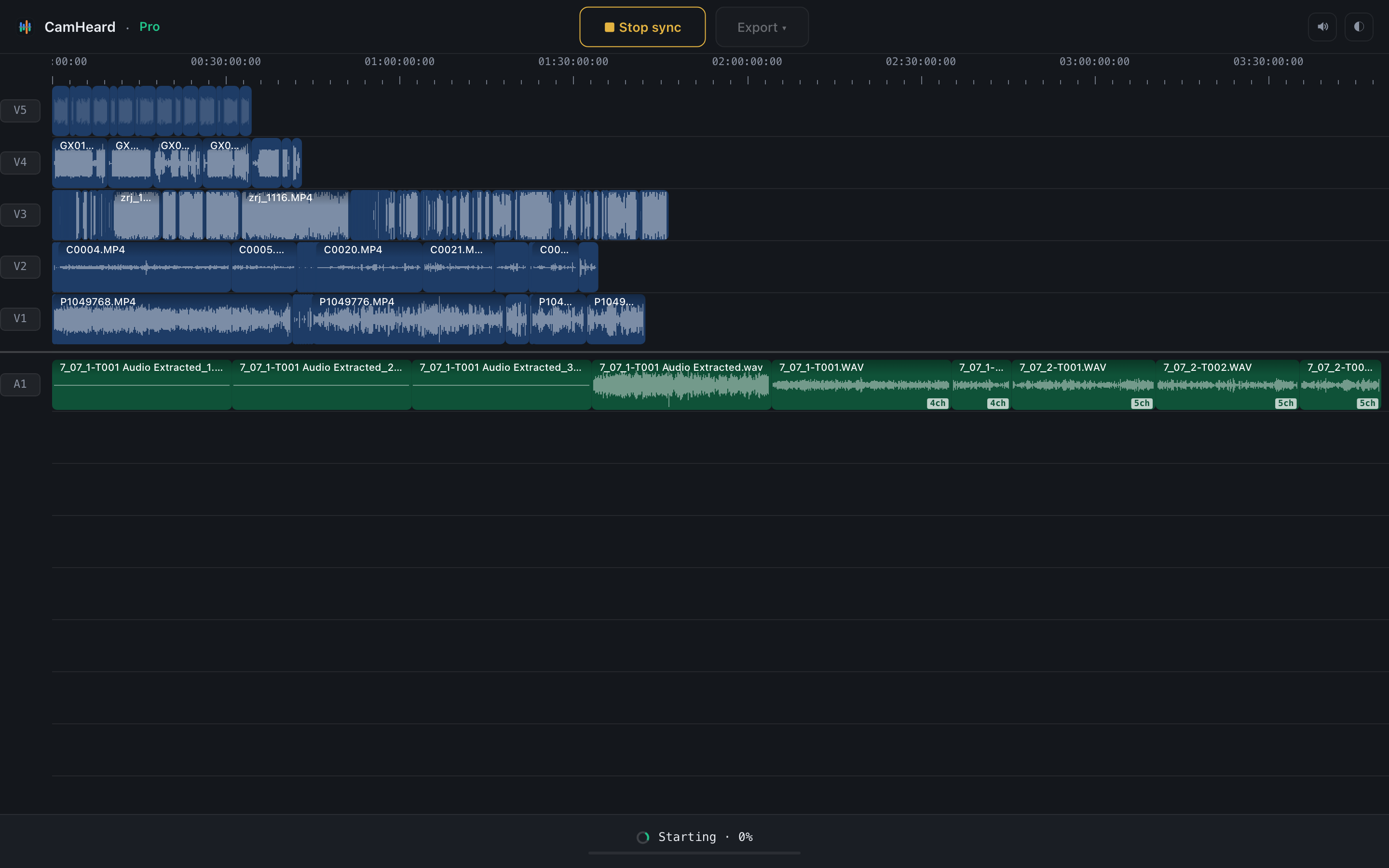1389x868 pixels.
Task: Jump to 03:00:00:00 on the timeline ruler
Action: [1094, 61]
